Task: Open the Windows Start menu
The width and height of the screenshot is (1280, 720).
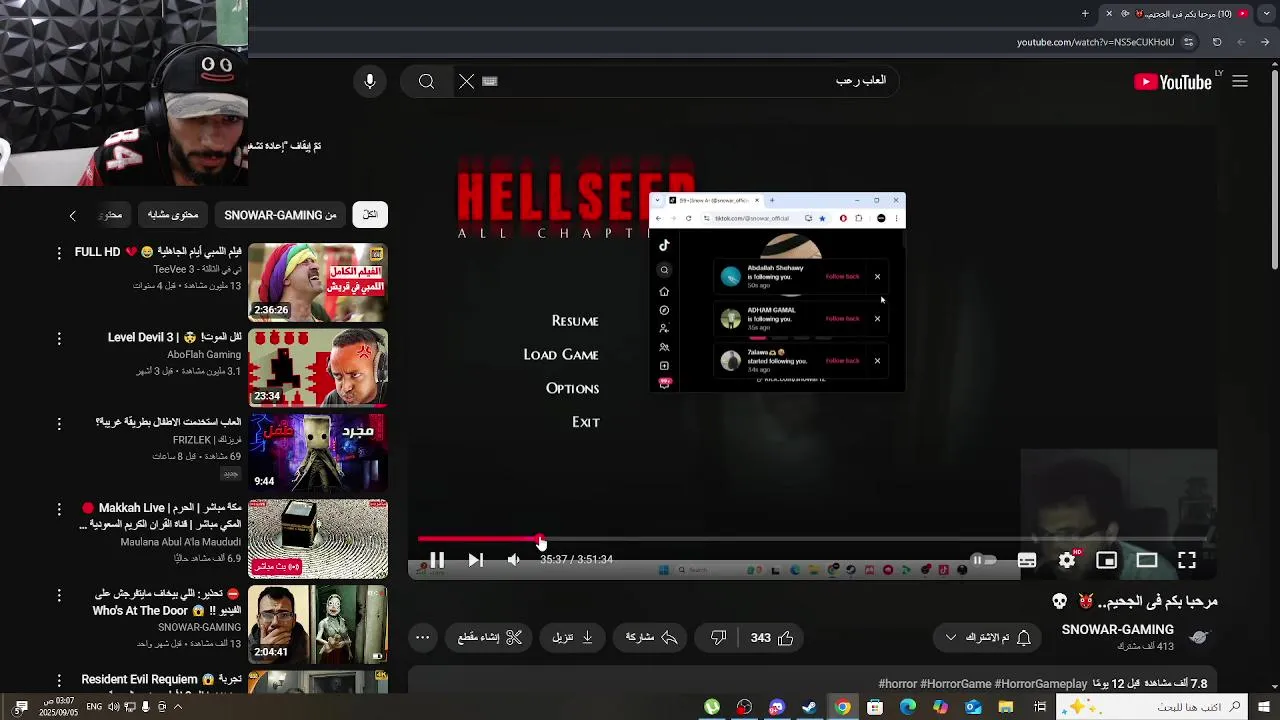Action: [x=1264, y=707]
